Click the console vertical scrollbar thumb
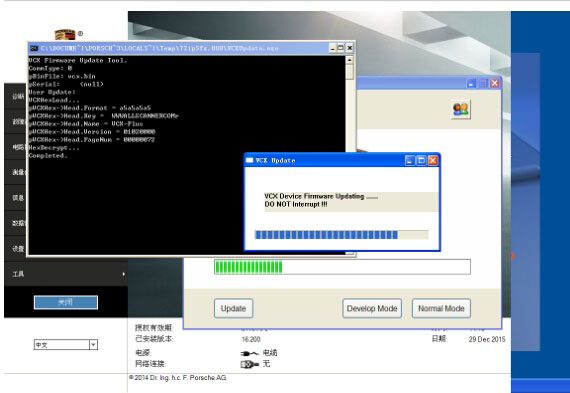 (x=350, y=72)
